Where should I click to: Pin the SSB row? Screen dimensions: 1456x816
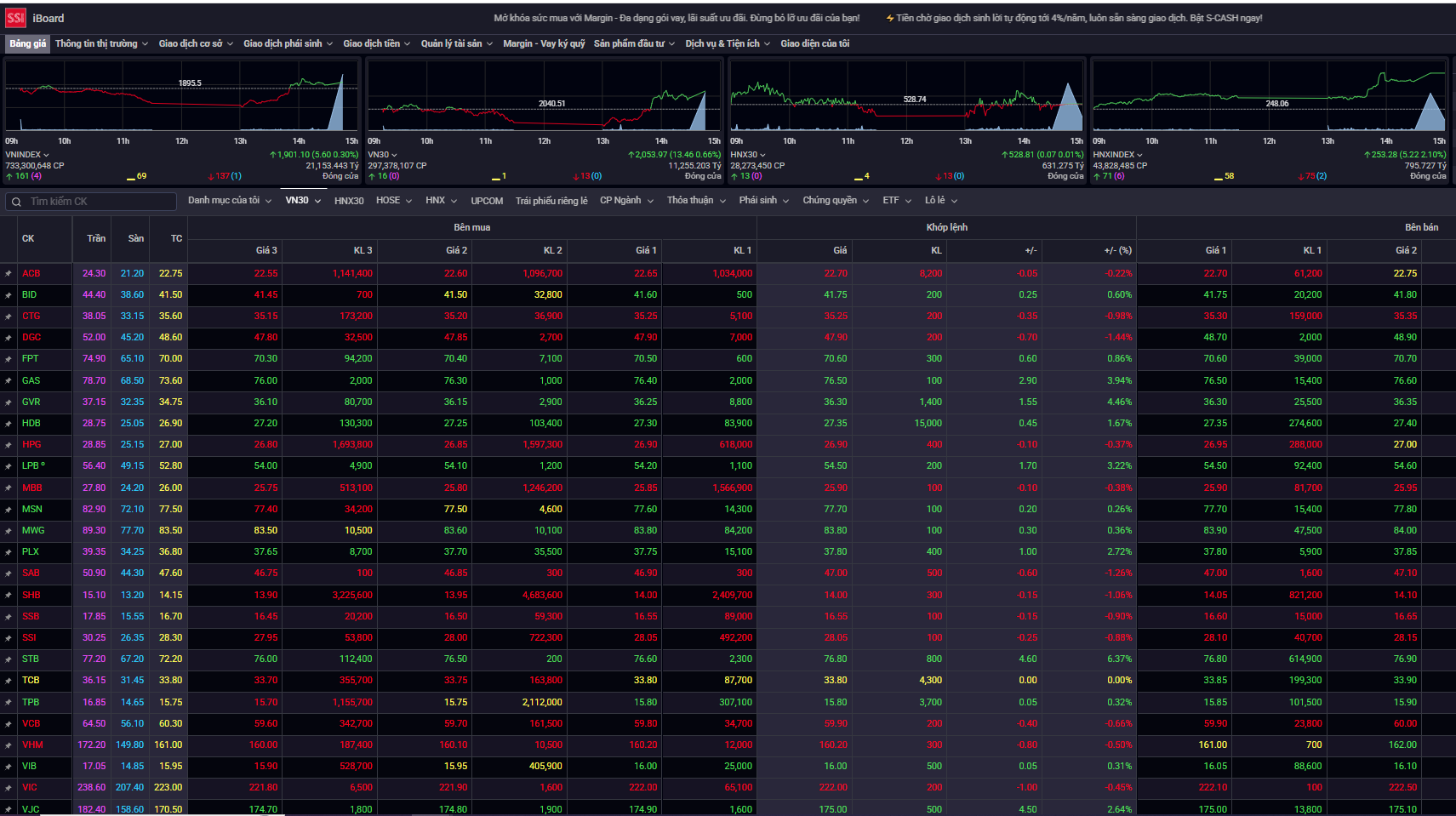click(x=9, y=617)
